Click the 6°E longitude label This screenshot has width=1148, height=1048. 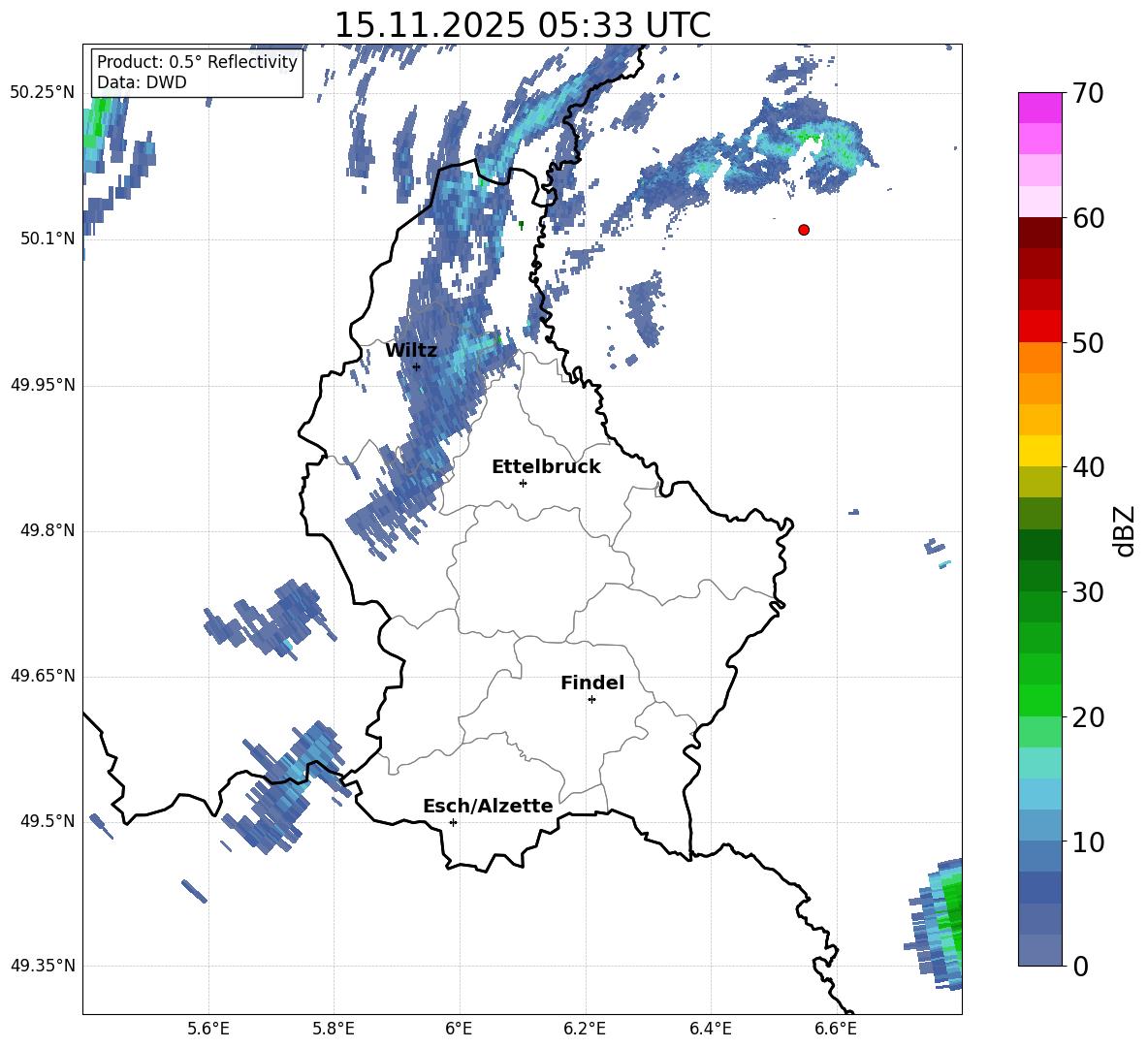pyautogui.click(x=459, y=1030)
